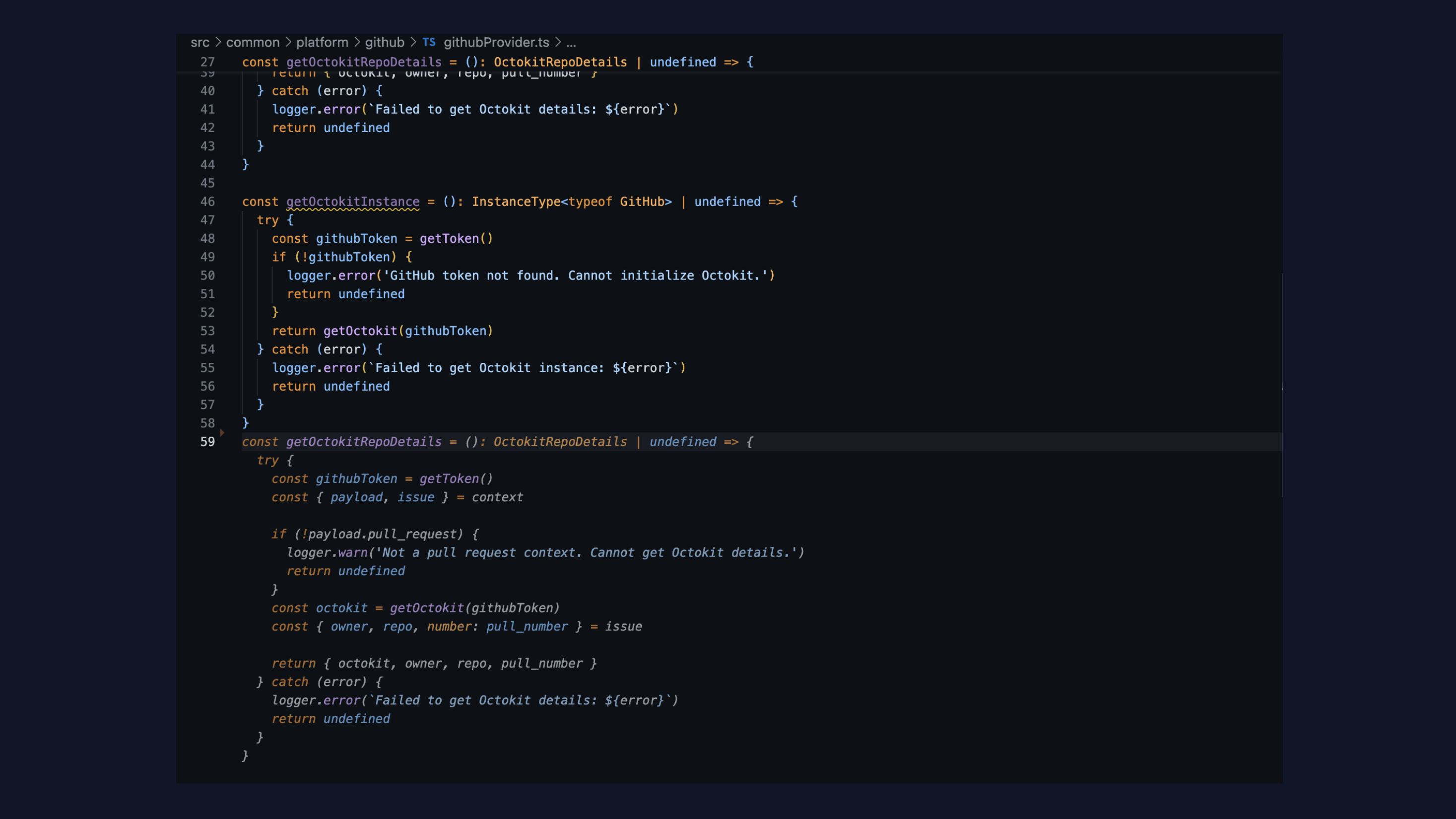Select the underlined getOctokitInstance identifier
This screenshot has width=1456, height=819.
point(352,201)
